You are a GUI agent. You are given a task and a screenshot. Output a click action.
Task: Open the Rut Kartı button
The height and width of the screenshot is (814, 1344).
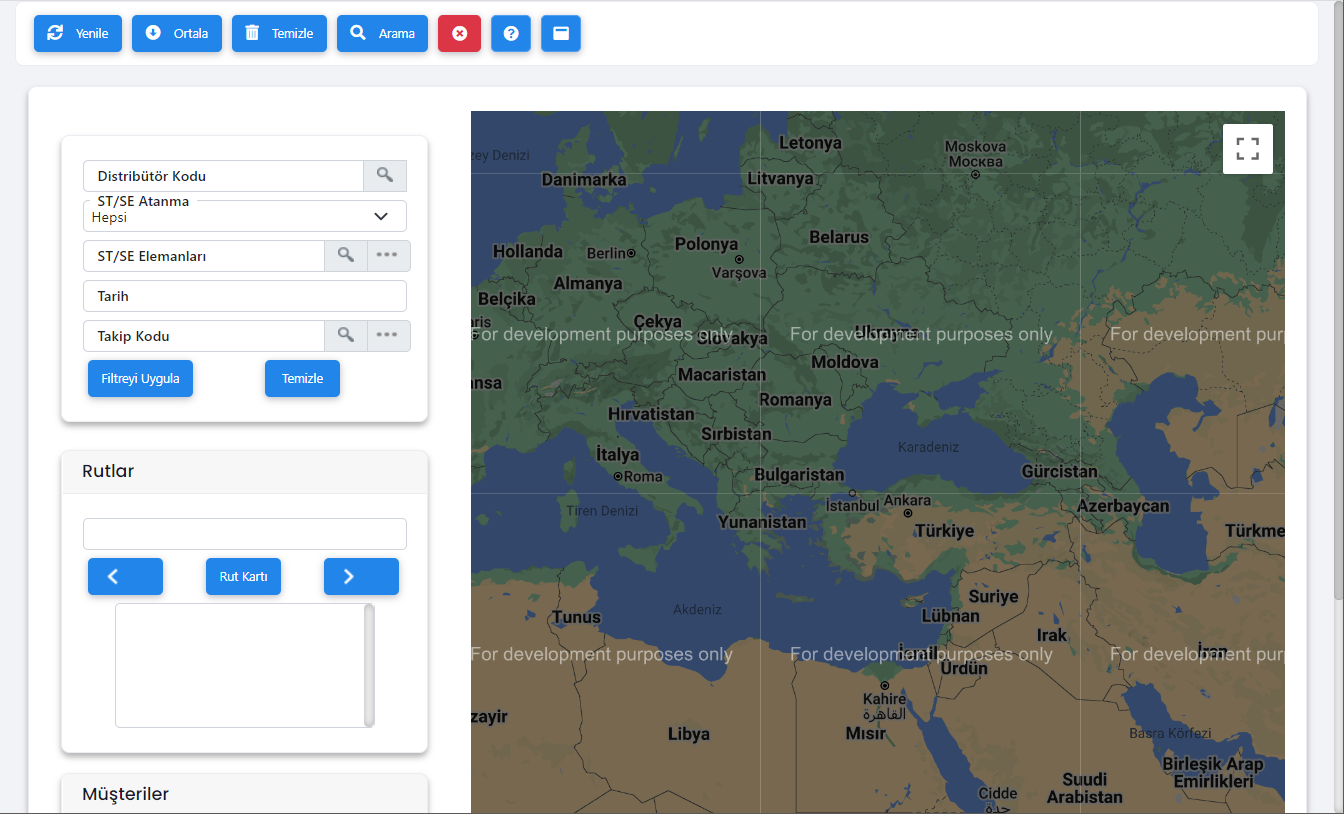(x=243, y=577)
